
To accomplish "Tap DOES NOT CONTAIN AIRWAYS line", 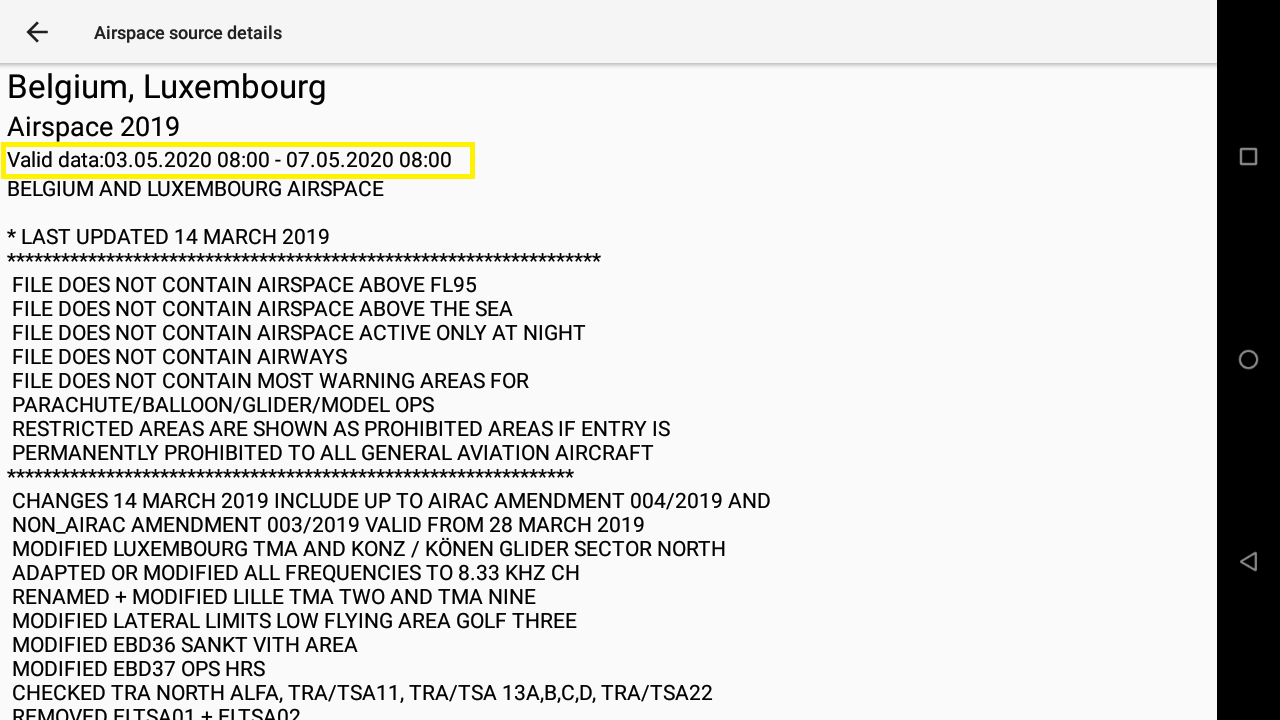I will point(180,357).
